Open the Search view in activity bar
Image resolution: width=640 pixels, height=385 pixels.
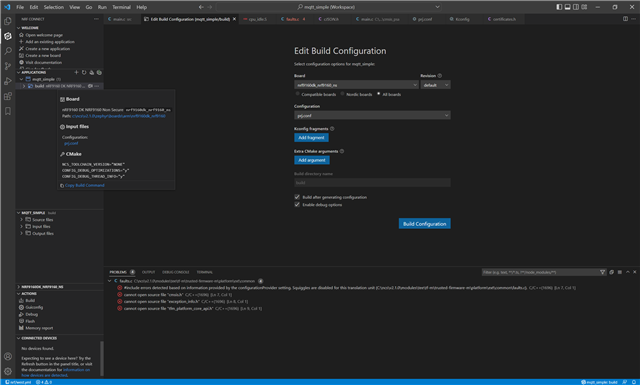click(8, 51)
